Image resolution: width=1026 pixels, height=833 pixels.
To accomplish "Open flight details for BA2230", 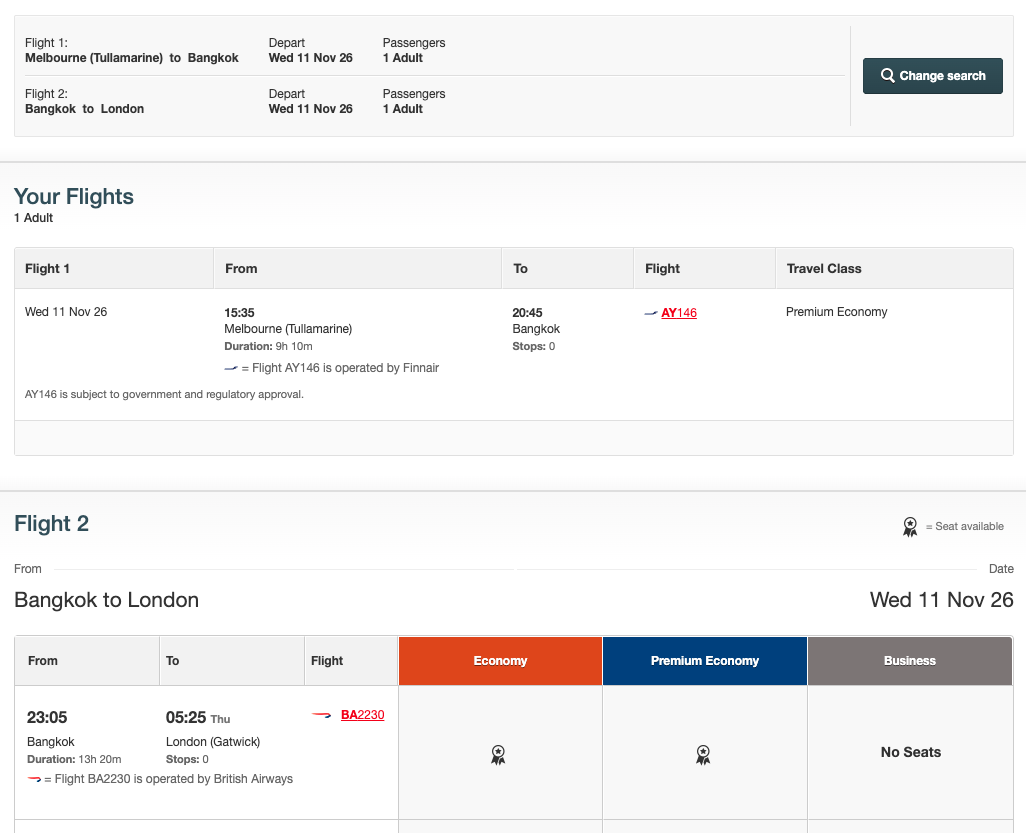I will pos(361,714).
